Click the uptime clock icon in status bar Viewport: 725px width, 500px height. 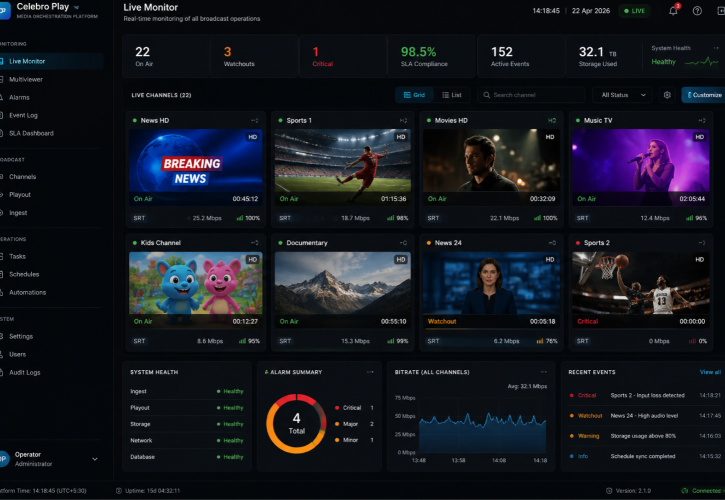click(x=119, y=491)
